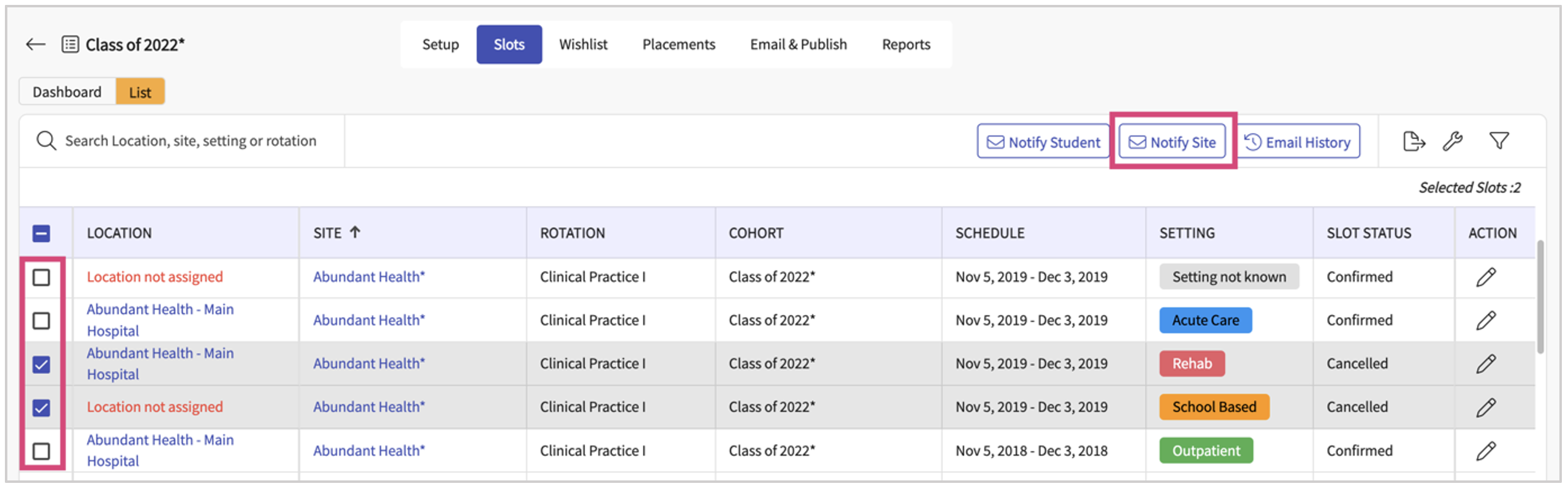Toggle the select-all checkbox in table header

(41, 233)
